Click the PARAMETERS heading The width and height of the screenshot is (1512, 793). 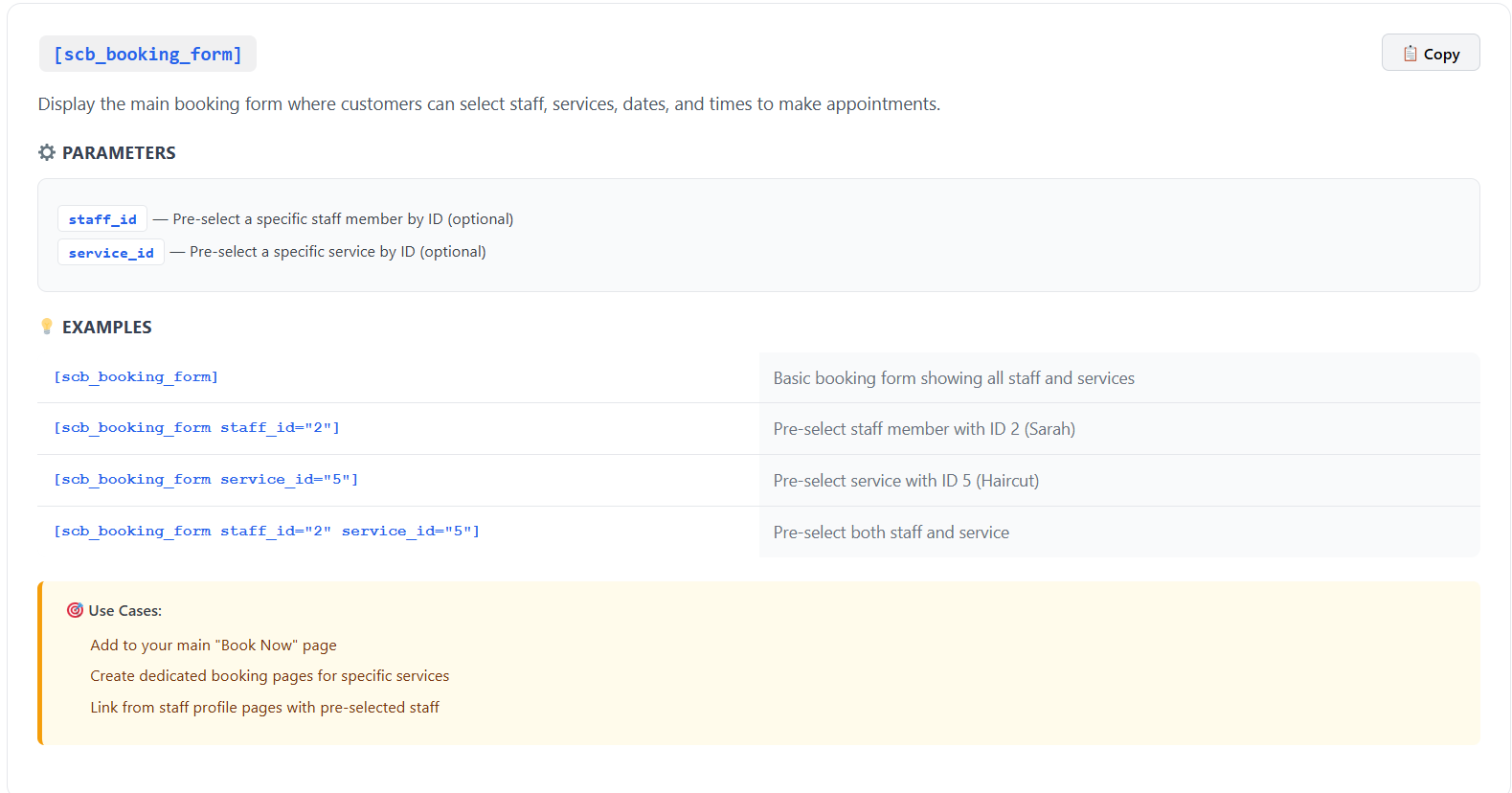[x=119, y=153]
